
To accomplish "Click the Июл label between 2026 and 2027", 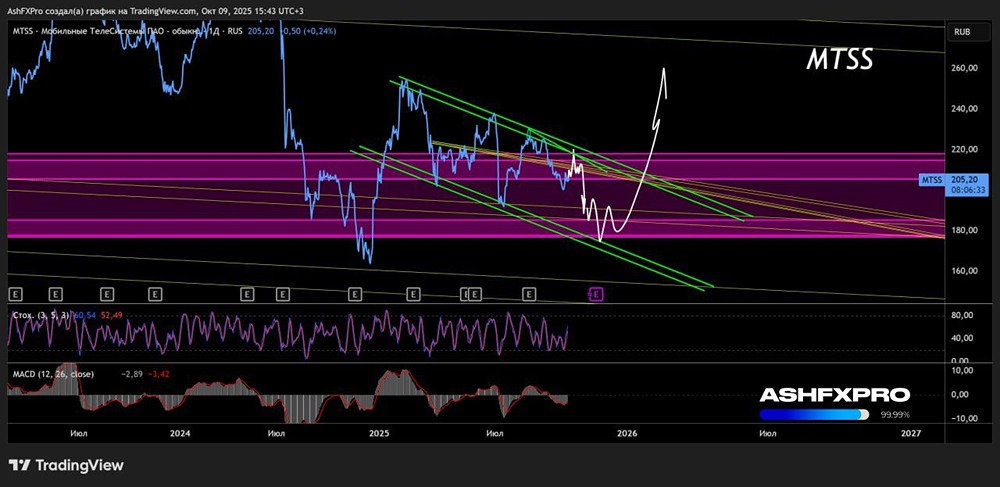I will click(767, 433).
